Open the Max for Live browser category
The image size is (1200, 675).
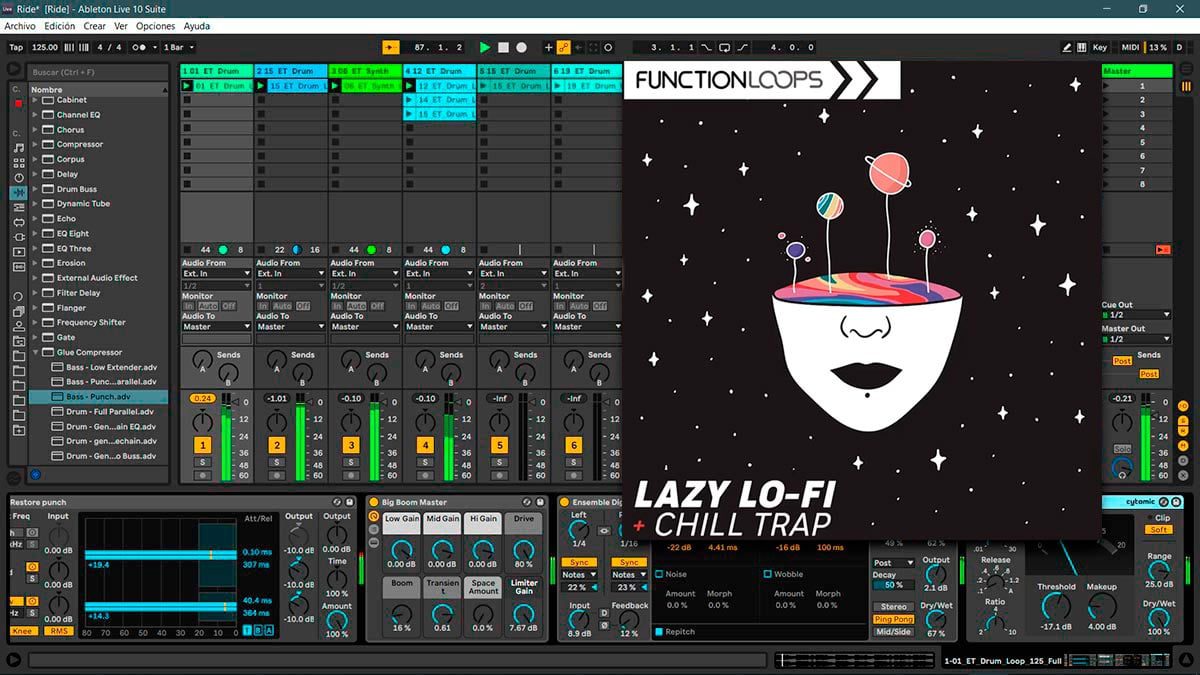18,222
